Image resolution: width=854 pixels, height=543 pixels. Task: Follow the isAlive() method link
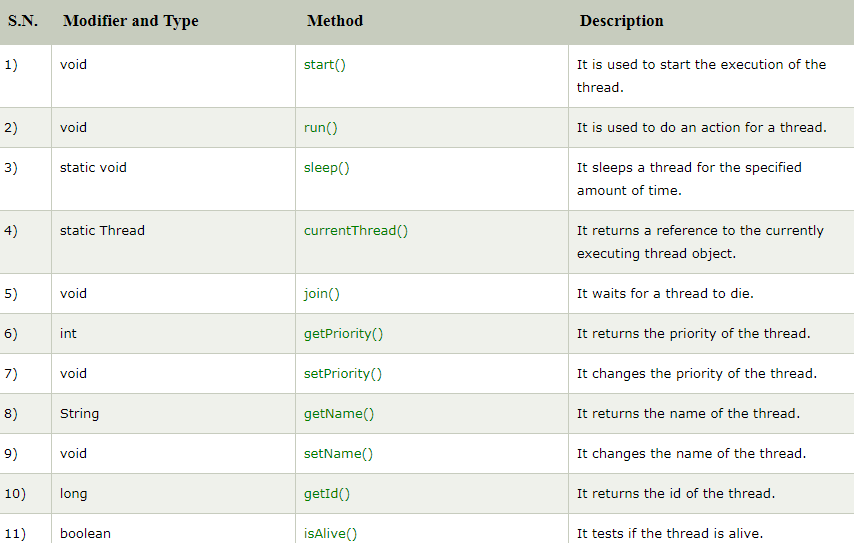(x=331, y=534)
